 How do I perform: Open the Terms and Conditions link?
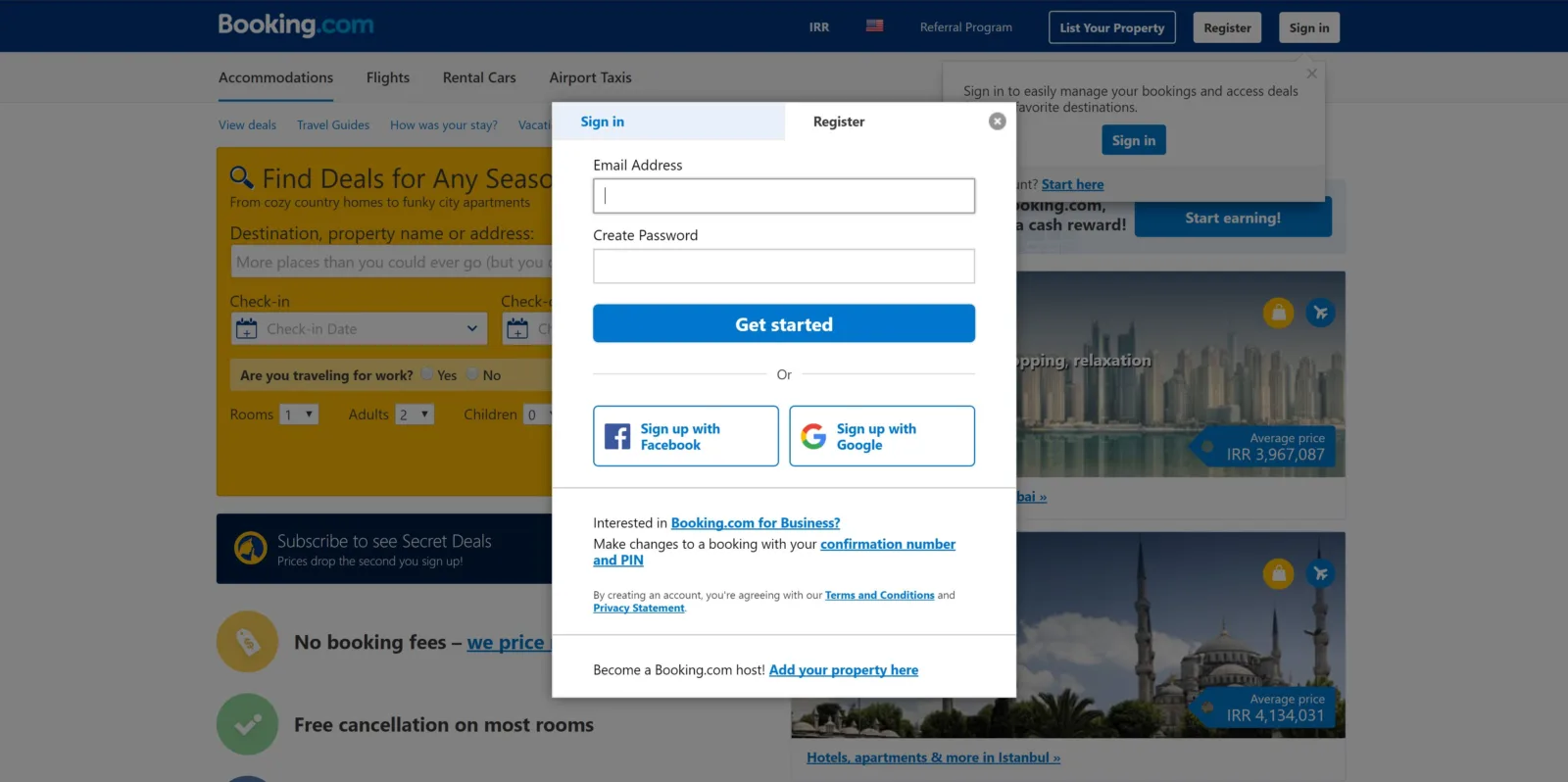pos(880,595)
